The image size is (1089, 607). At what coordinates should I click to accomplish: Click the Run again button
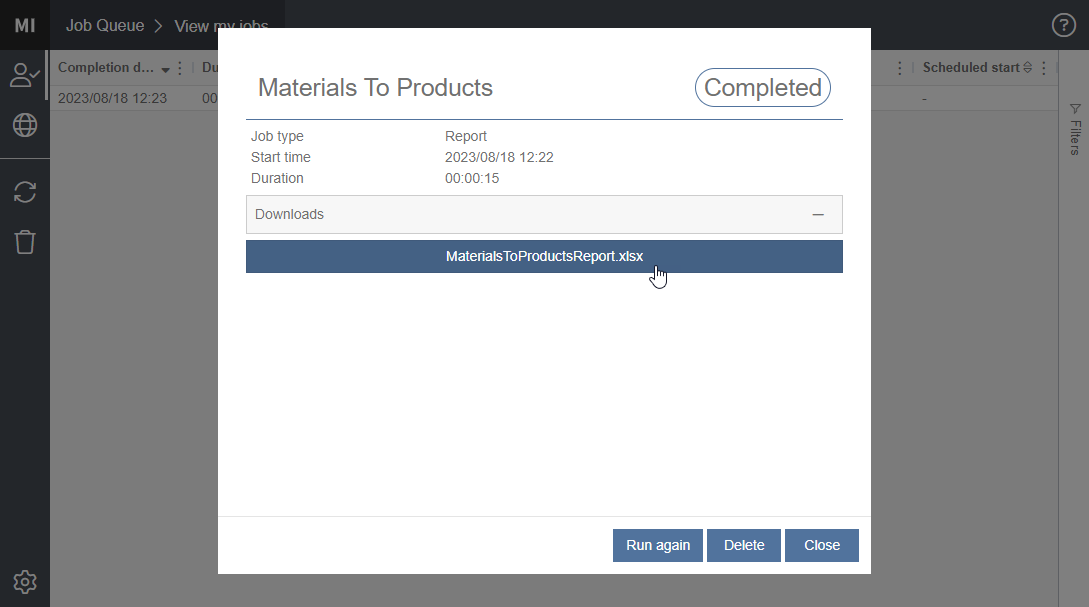coord(658,545)
